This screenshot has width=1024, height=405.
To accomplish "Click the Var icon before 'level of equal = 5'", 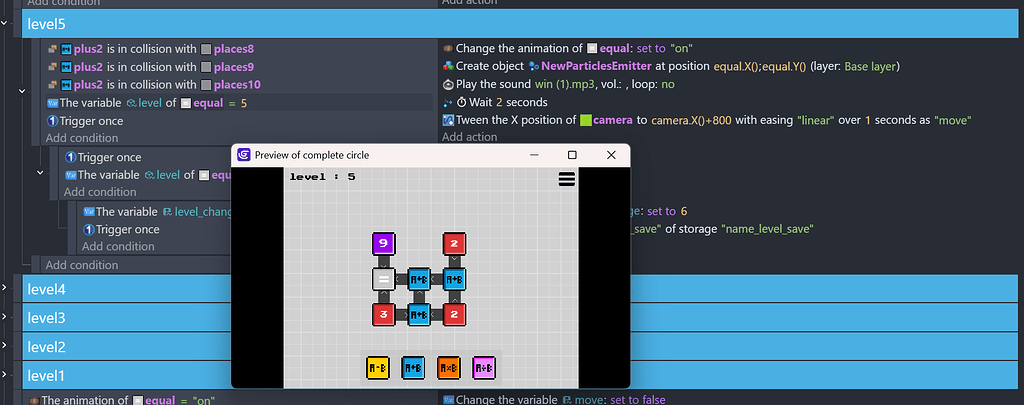I will (53, 103).
